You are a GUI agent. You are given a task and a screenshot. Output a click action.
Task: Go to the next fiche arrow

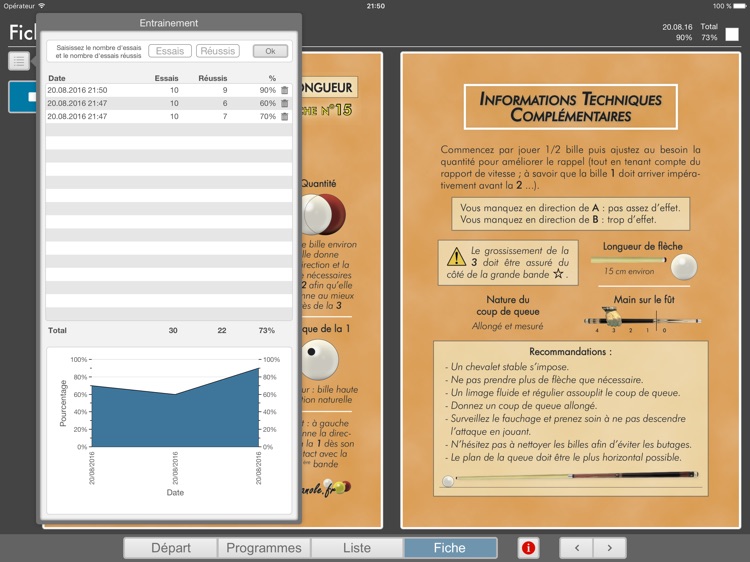609,548
